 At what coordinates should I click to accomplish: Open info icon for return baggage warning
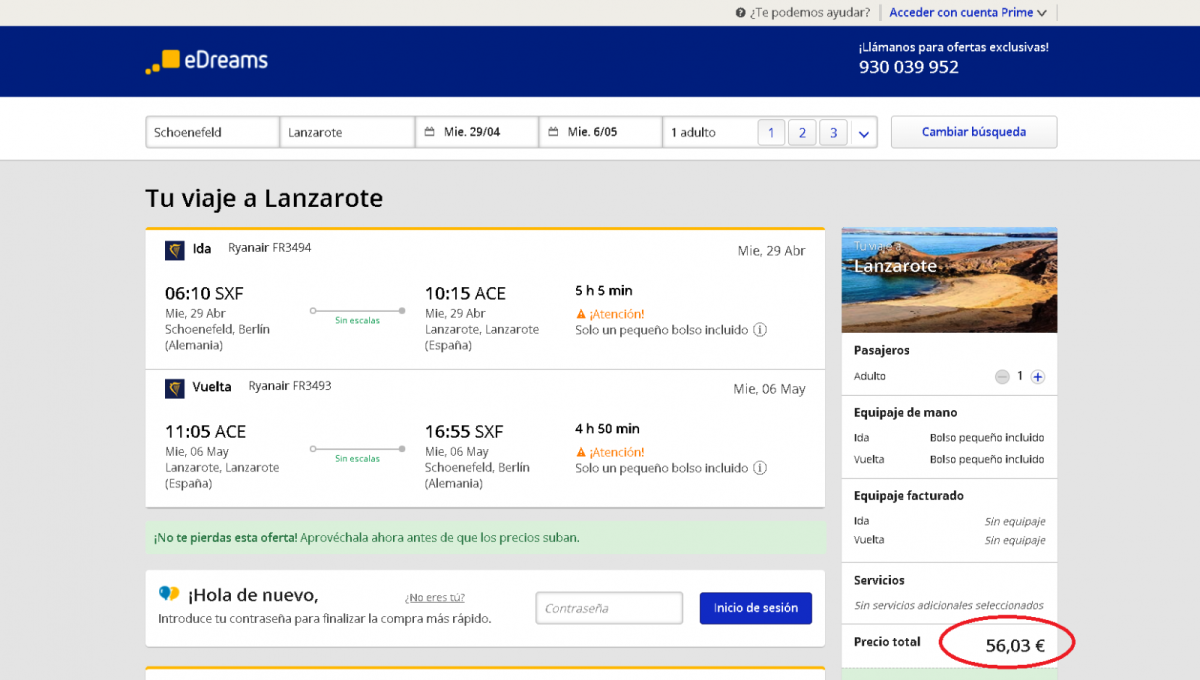(760, 468)
